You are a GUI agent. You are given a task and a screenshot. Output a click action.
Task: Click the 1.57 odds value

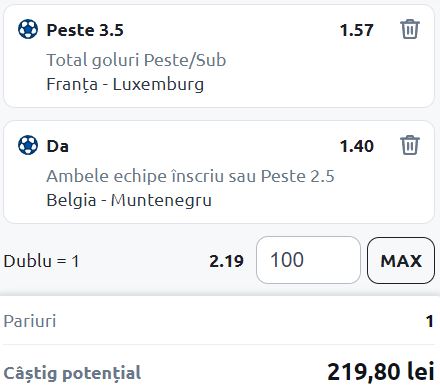(x=356, y=30)
